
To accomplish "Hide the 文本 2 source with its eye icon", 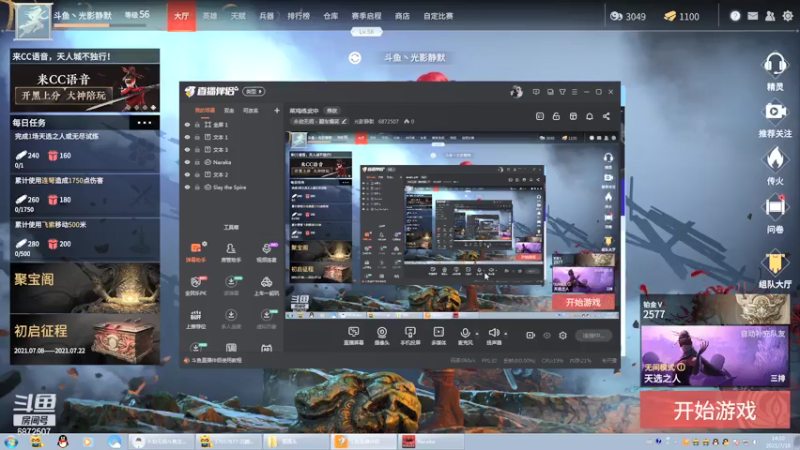I will click(x=187, y=174).
